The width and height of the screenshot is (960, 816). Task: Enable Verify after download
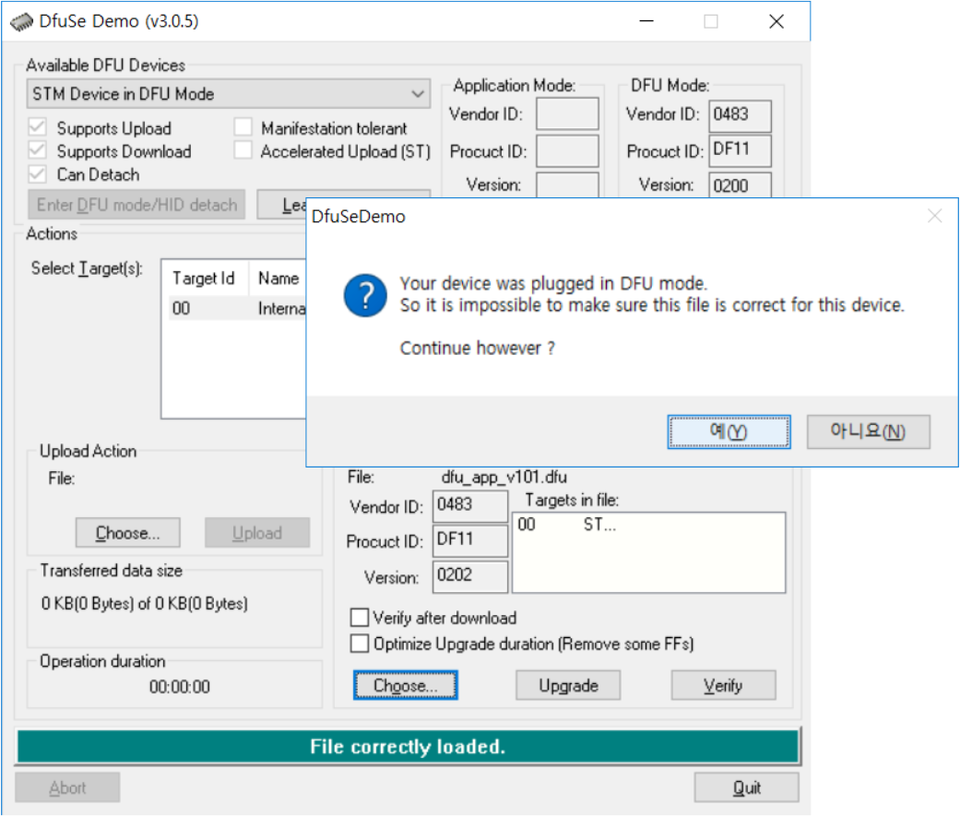point(359,618)
